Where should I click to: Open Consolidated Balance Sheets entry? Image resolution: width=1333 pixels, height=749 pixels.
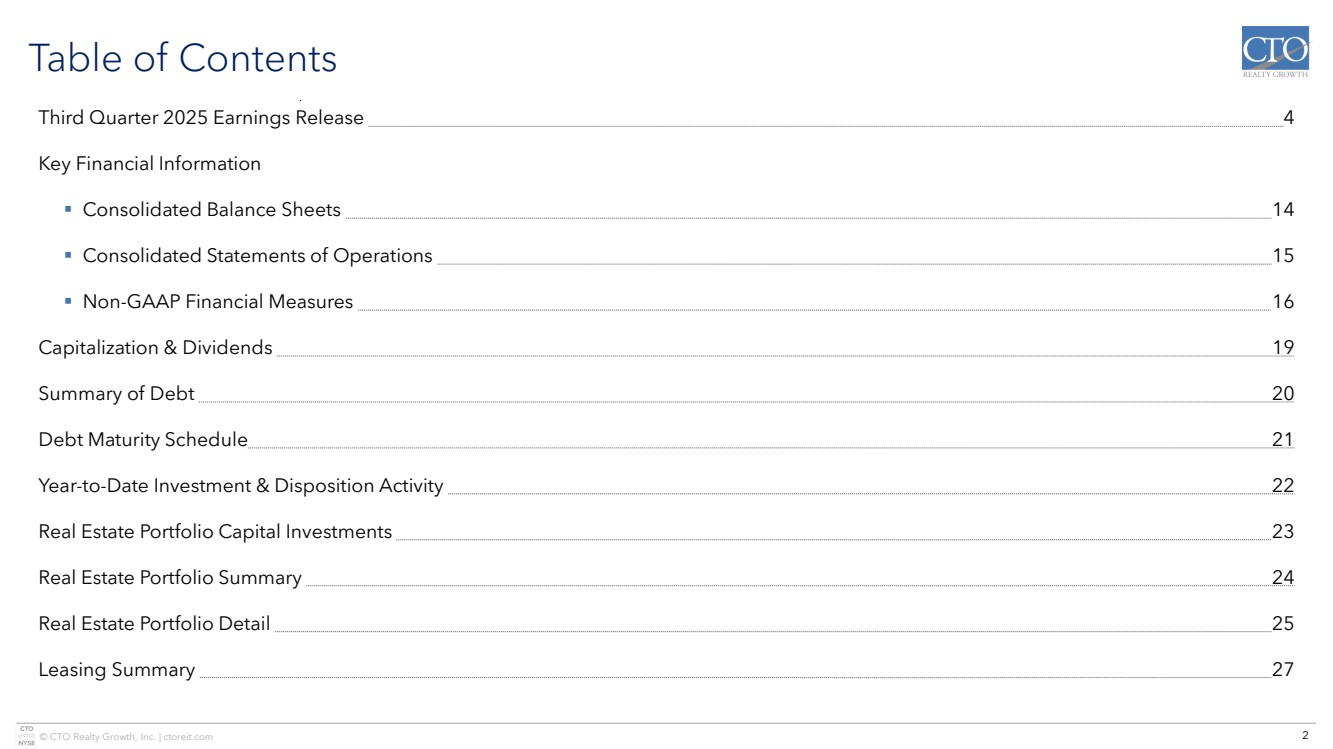[211, 210]
